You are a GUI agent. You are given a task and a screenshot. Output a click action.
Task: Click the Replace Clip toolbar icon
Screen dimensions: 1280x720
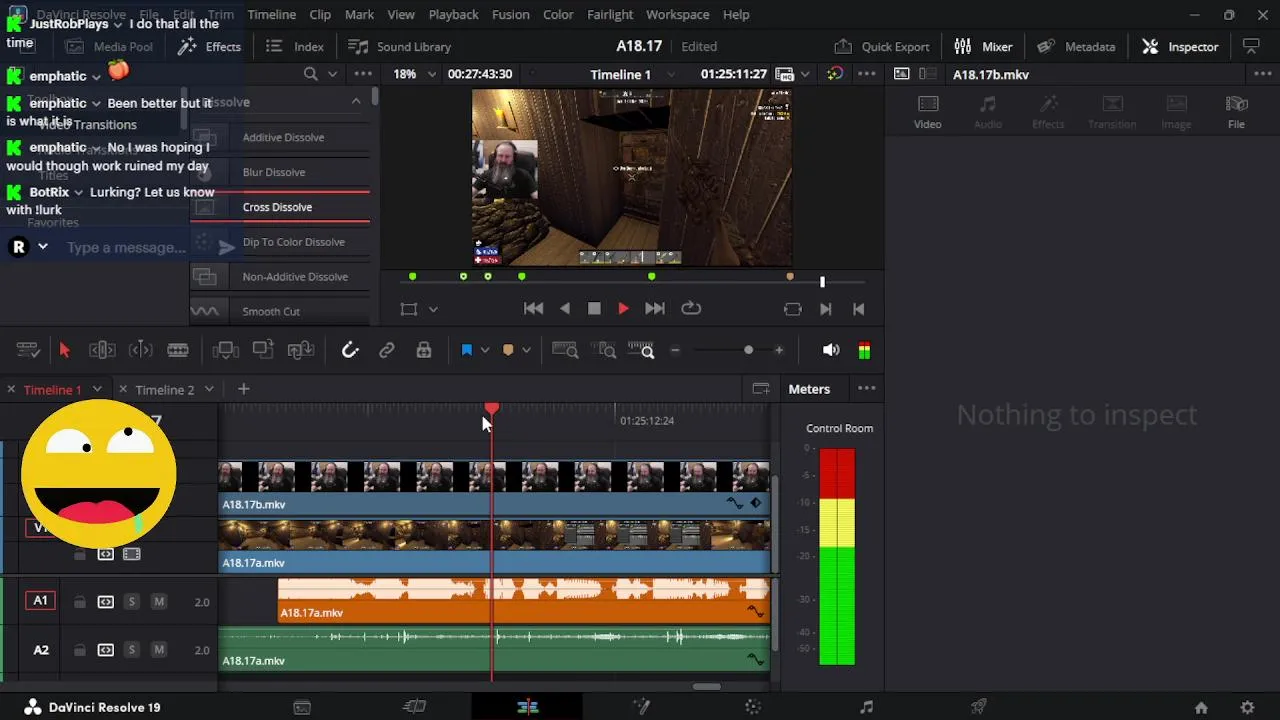pyautogui.click(x=301, y=350)
